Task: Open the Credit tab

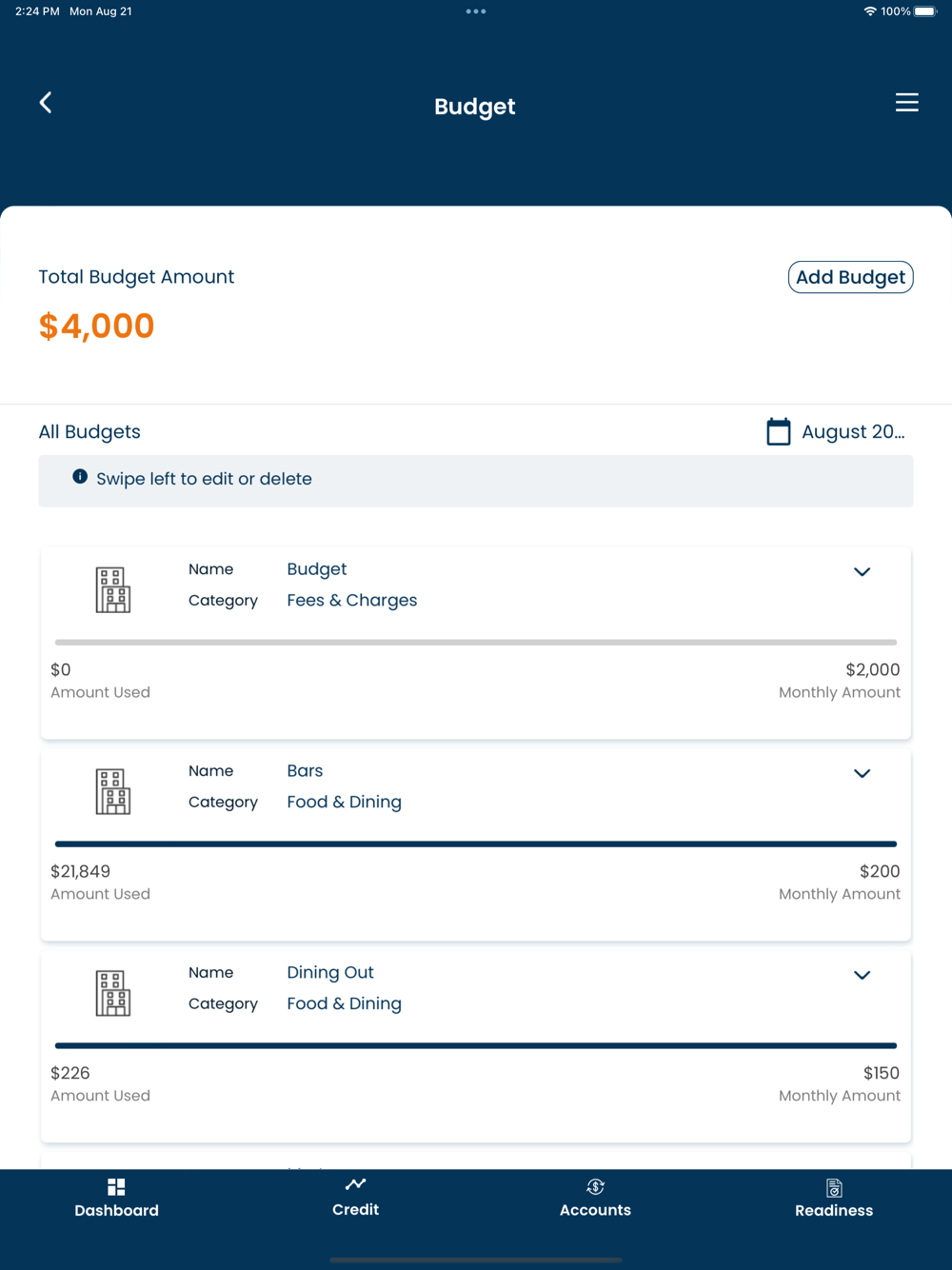Action: click(x=355, y=1197)
